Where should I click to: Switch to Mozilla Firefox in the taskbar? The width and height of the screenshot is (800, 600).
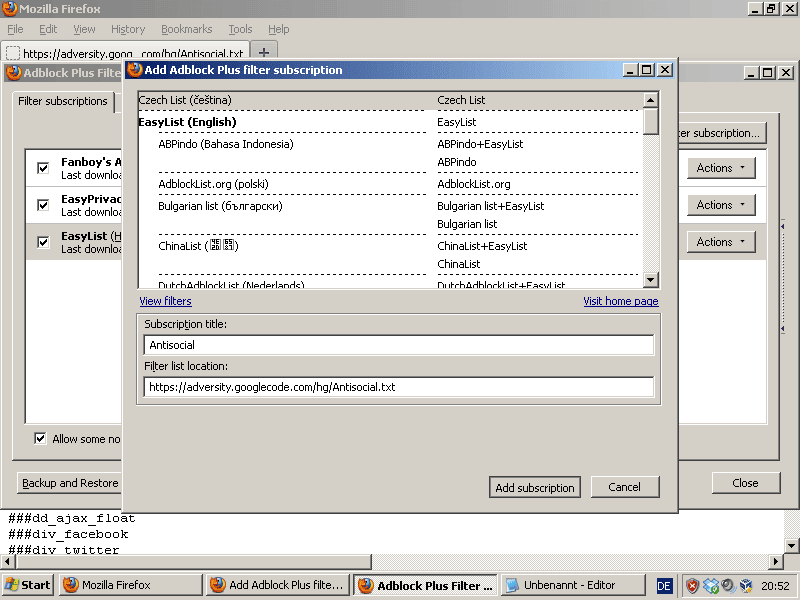[131, 585]
